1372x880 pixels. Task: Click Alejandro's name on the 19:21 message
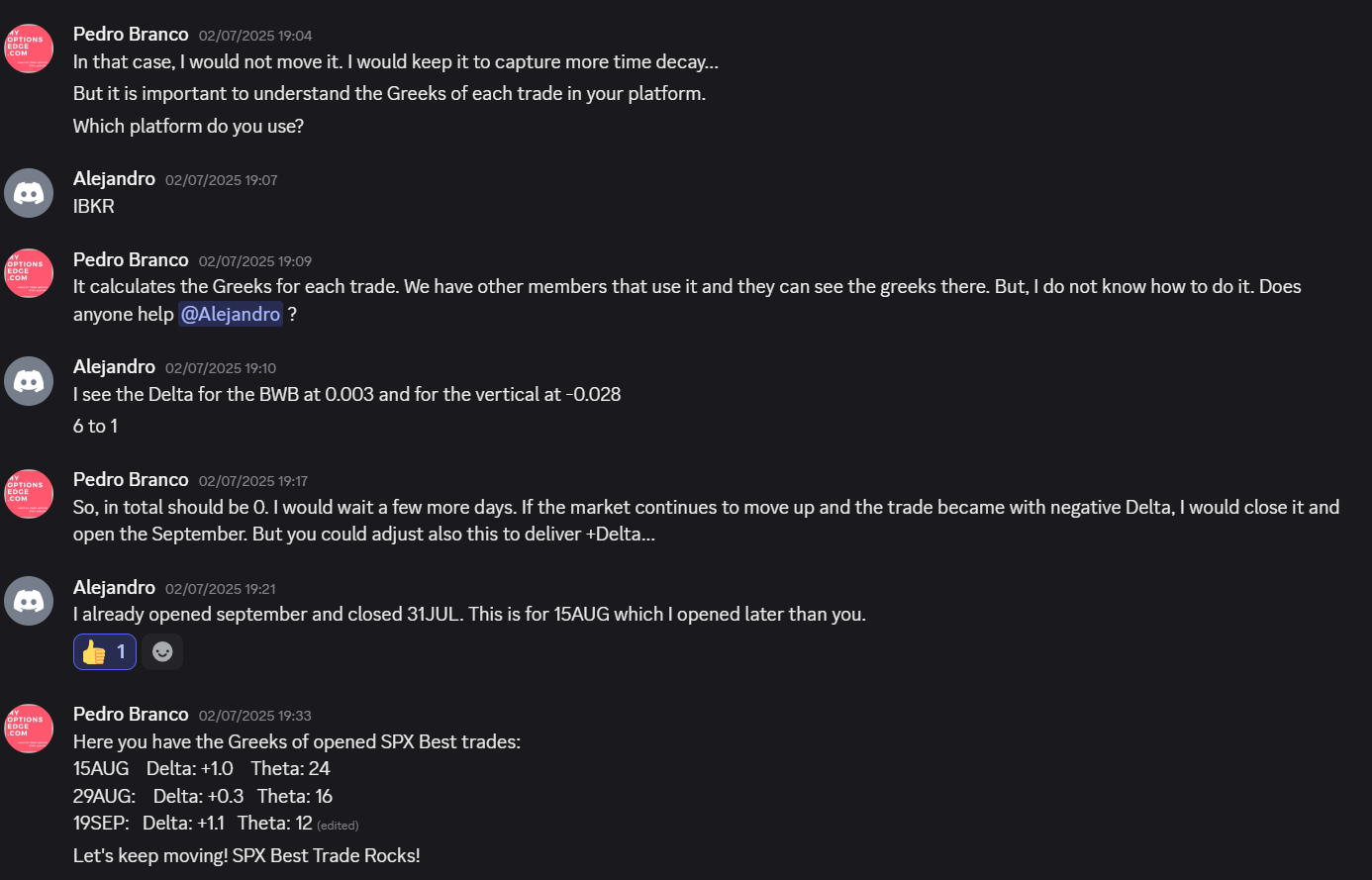[114, 588]
